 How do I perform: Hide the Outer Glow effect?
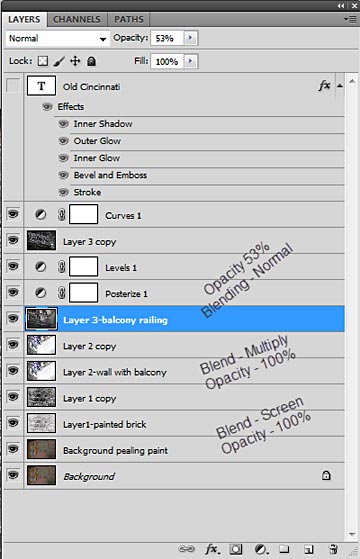(63, 141)
